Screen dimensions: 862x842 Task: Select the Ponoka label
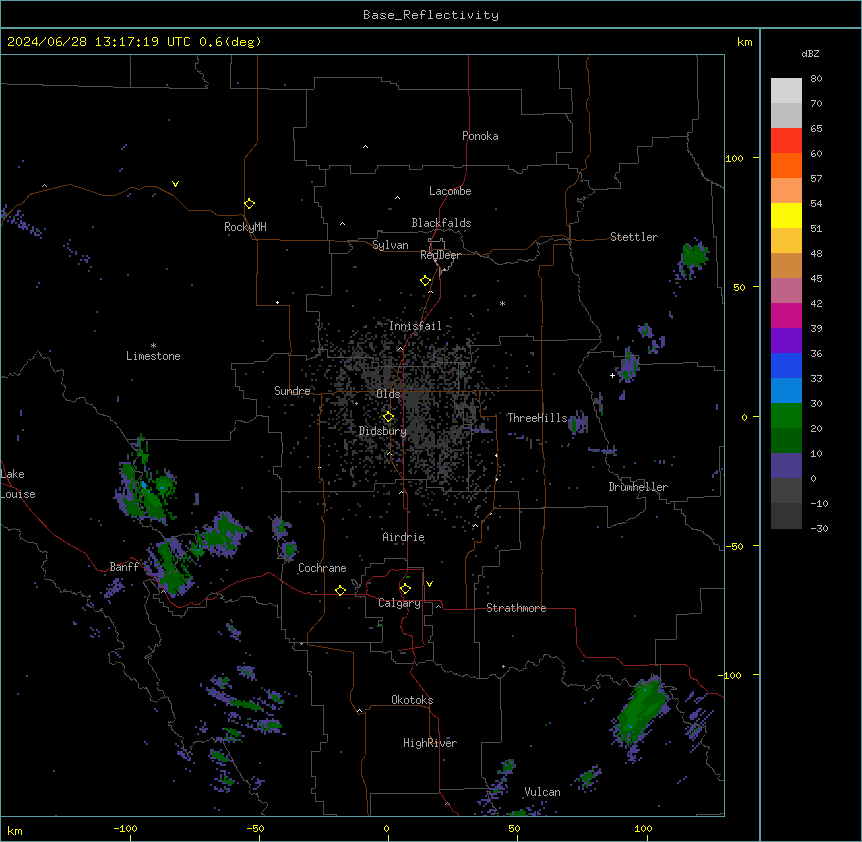(x=480, y=136)
